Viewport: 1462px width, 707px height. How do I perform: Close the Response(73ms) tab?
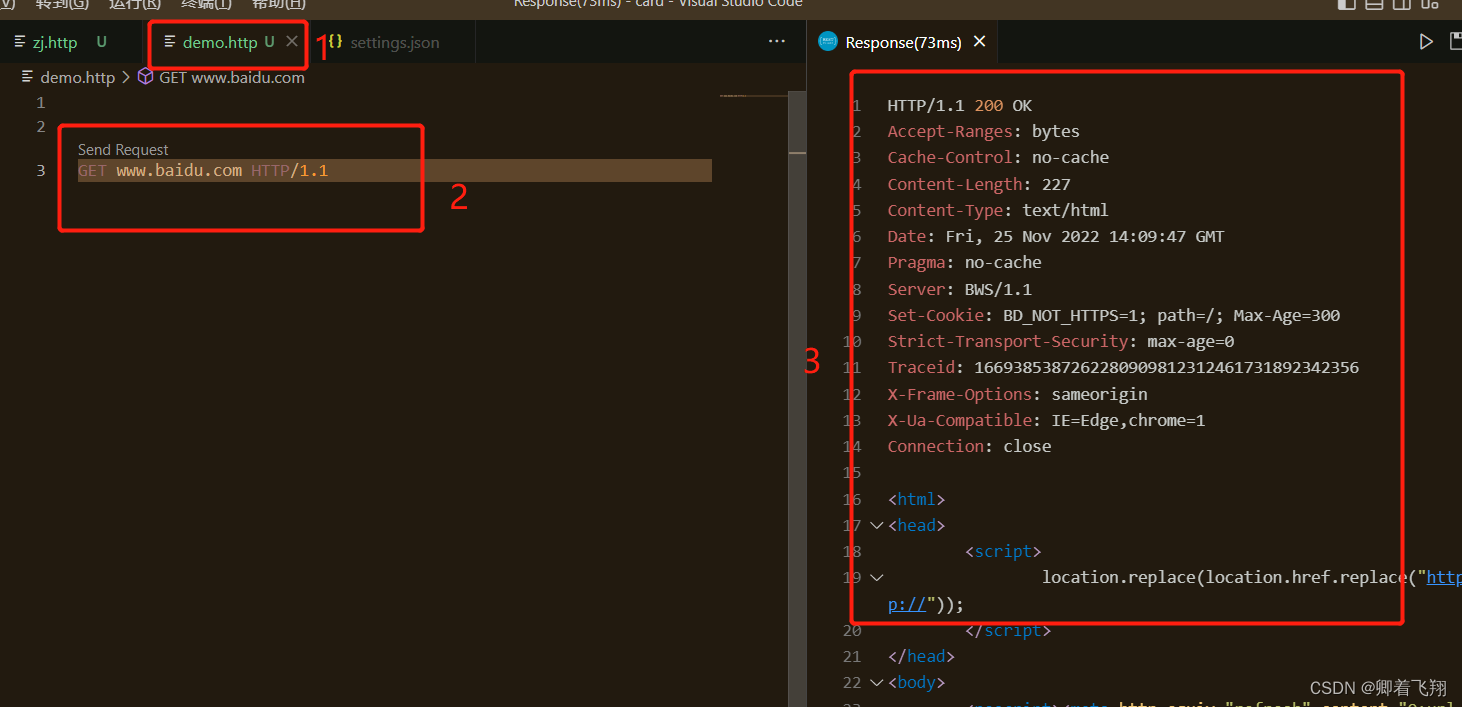pyautogui.click(x=980, y=42)
